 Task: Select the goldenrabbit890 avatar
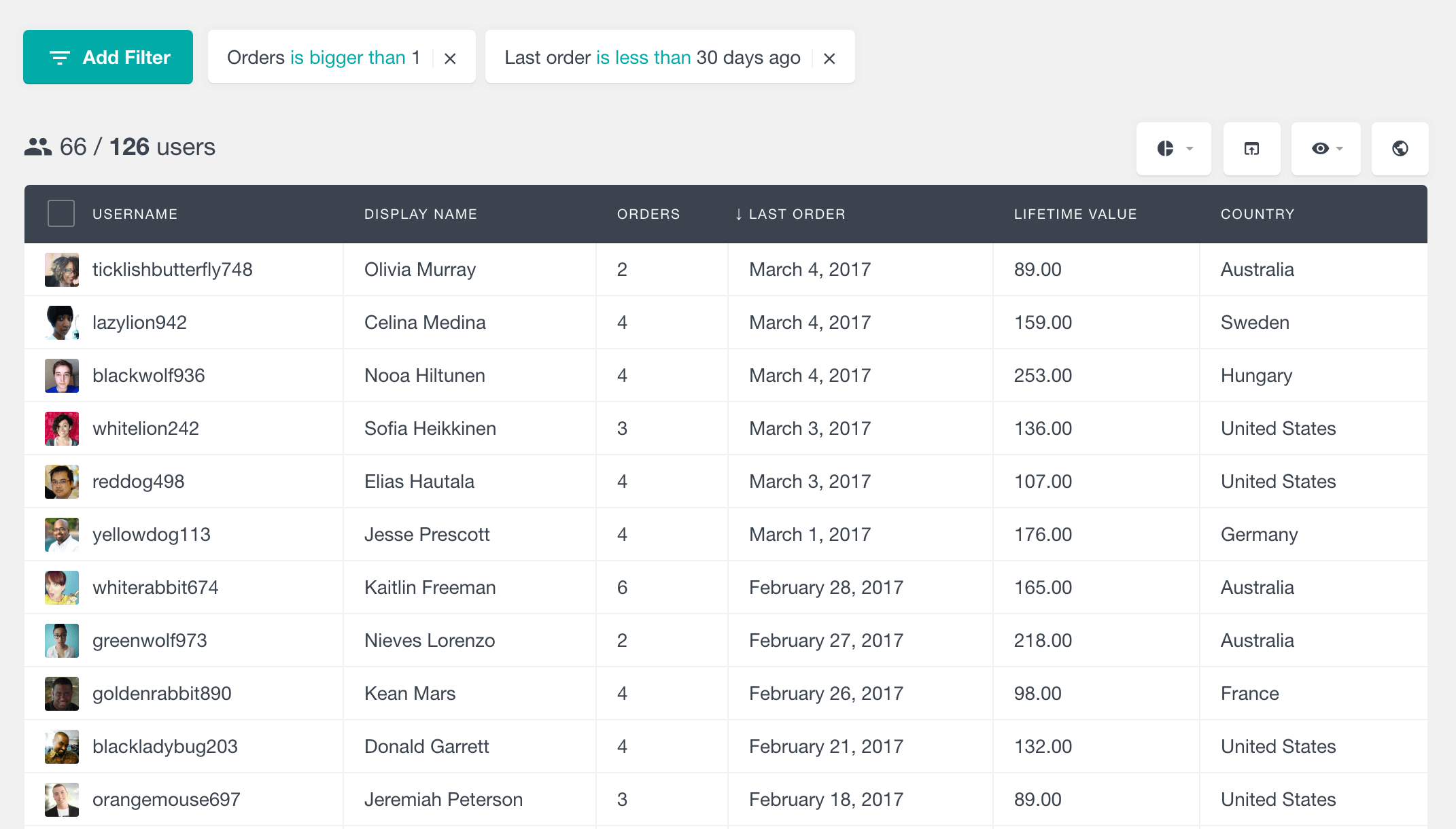click(x=62, y=694)
